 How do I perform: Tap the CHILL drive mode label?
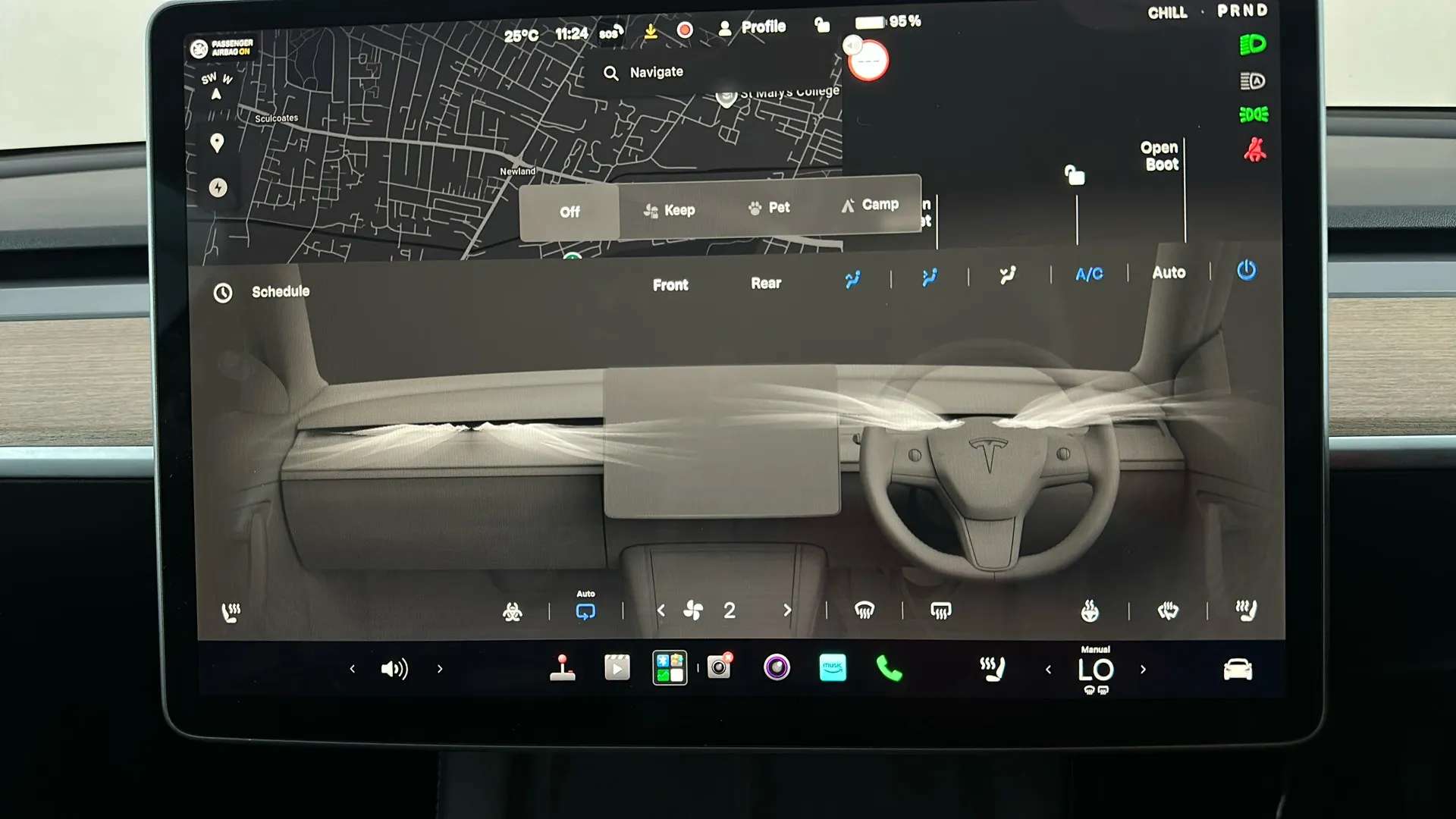[1167, 13]
